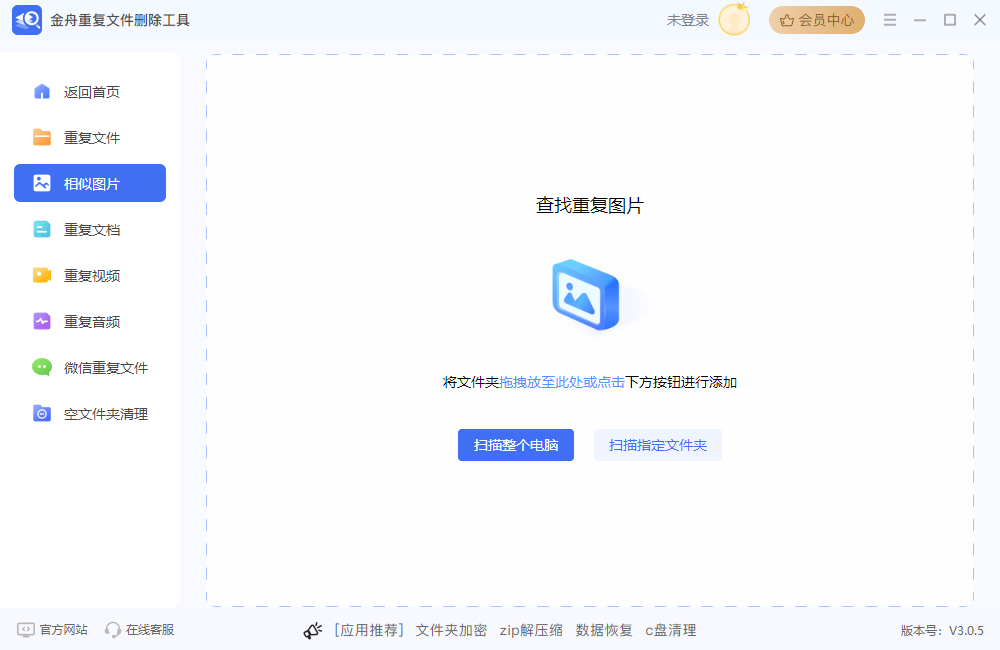Screen dimensions: 1000x650
Task: Click the video camera icon for 重复视频
Action: [41, 275]
